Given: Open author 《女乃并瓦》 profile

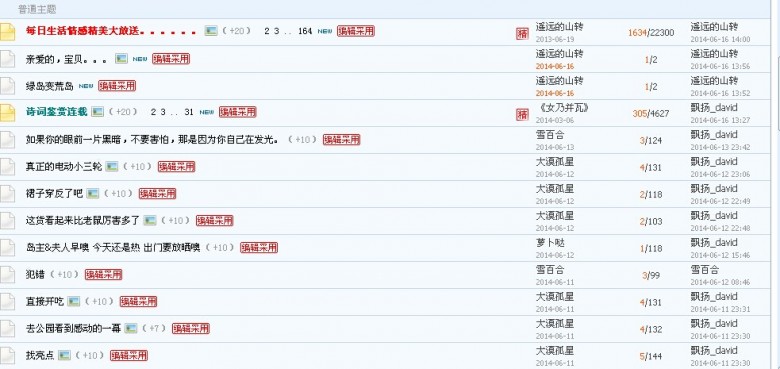Looking at the screenshot, I should tap(563, 107).
